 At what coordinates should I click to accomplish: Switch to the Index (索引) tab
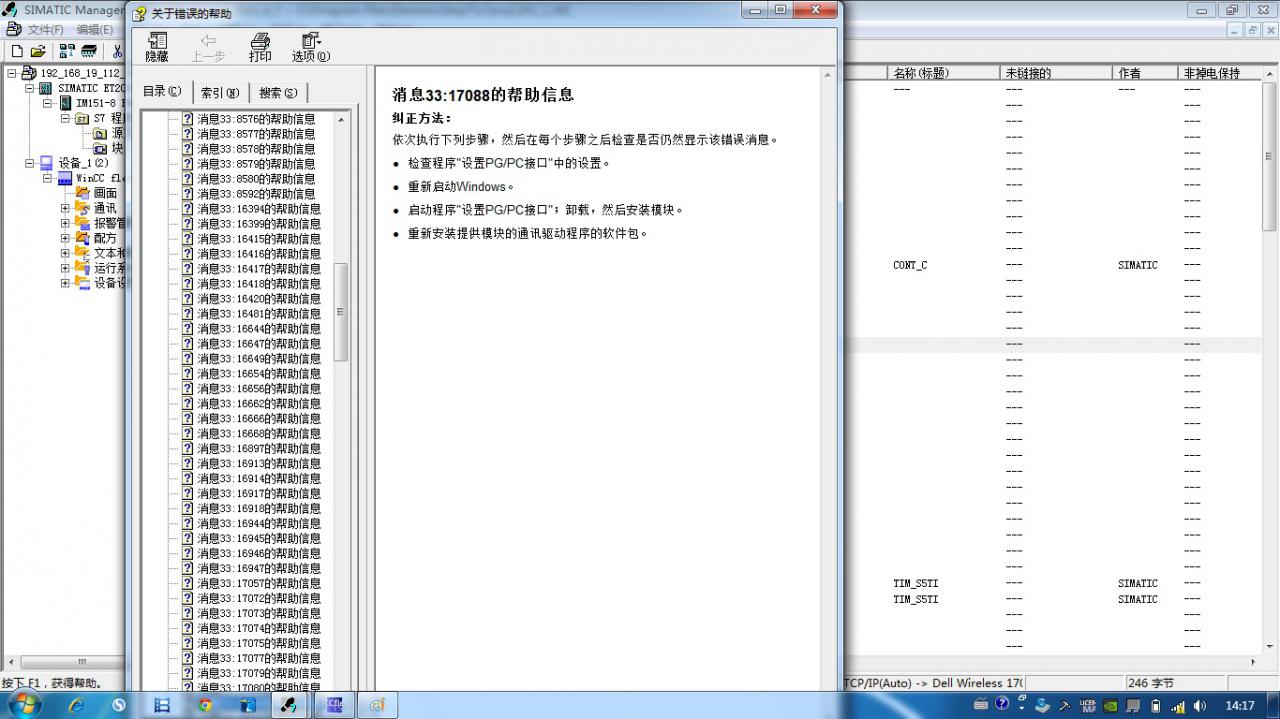point(219,92)
